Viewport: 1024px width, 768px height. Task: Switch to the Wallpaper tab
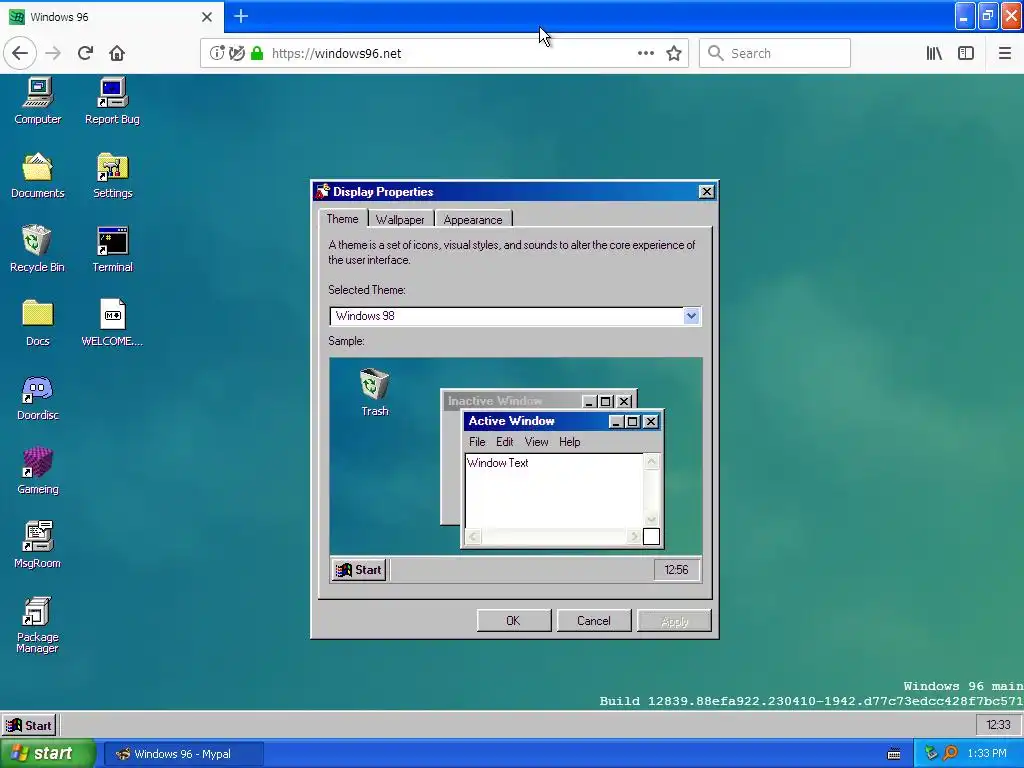pyautogui.click(x=400, y=219)
